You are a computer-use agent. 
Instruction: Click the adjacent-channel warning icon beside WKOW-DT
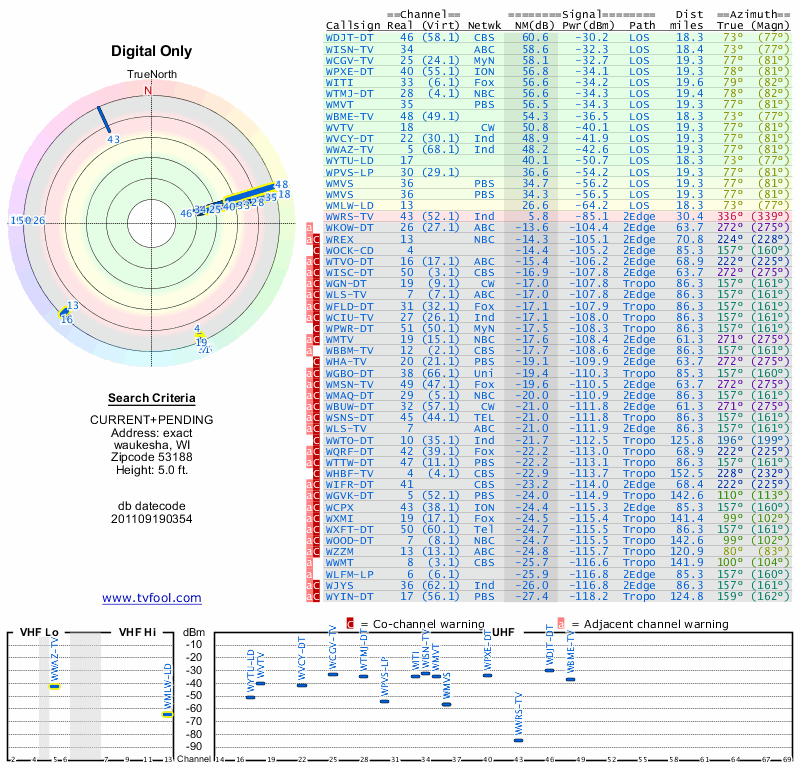click(311, 227)
